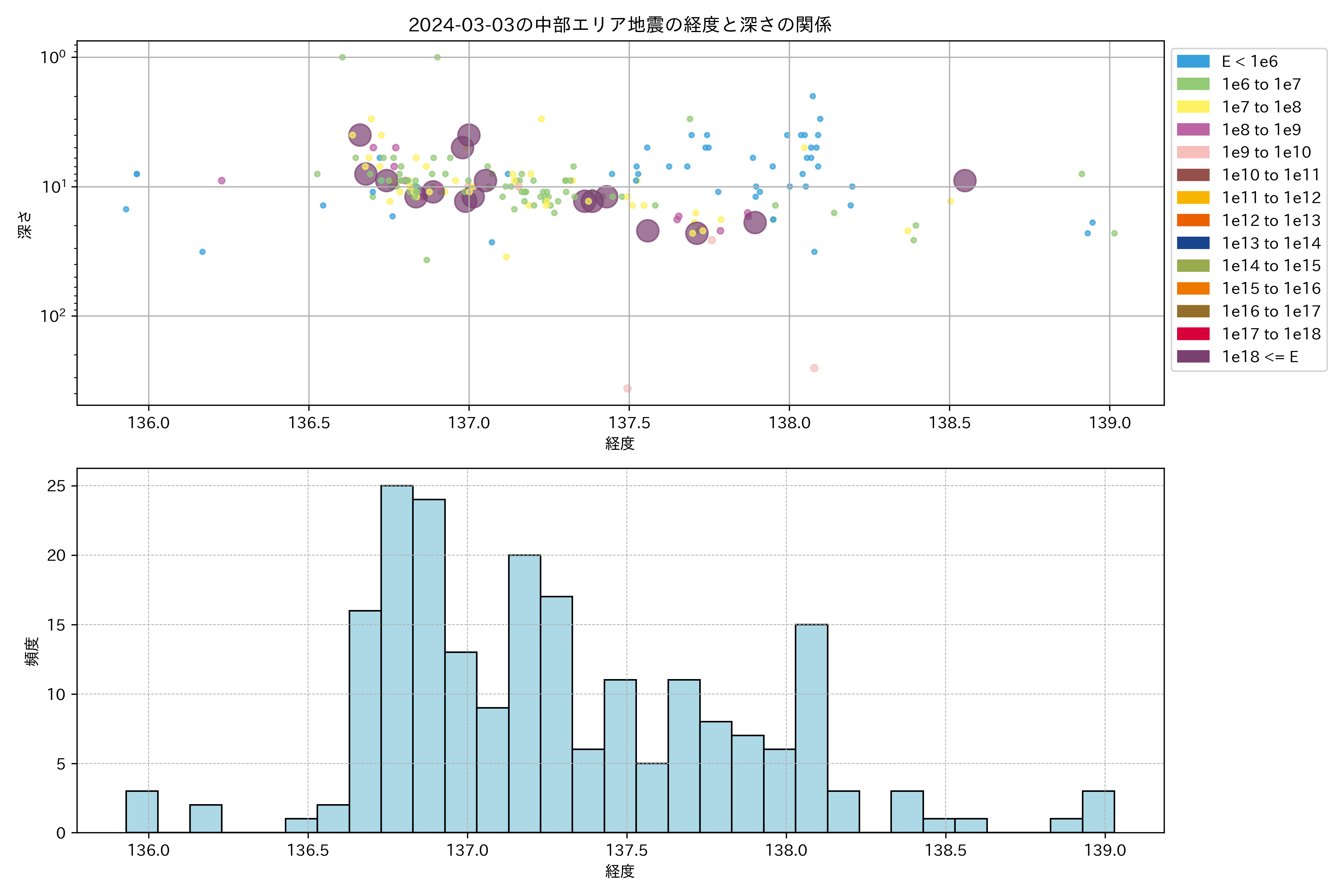Click the pink '1e9 to 1e10' legend swatch
The width and height of the screenshot is (1344, 896).
click(1193, 152)
